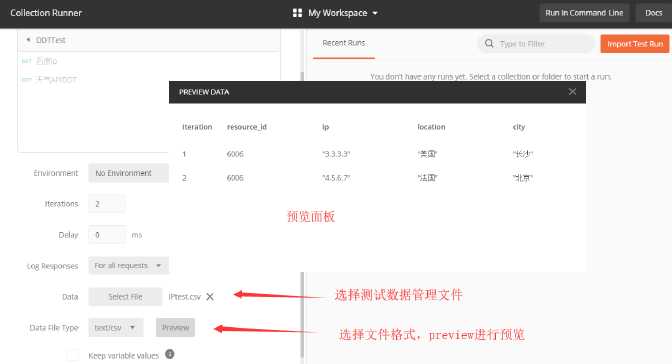This screenshot has width=672, height=364.
Task: Click the Collection Runner title
Action: (x=46, y=13)
